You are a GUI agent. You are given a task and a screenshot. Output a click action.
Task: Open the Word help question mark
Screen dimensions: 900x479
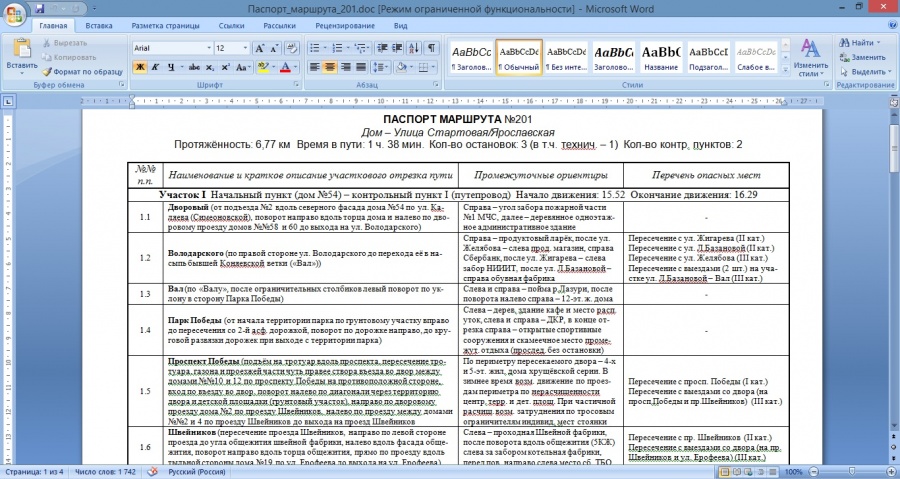891,26
